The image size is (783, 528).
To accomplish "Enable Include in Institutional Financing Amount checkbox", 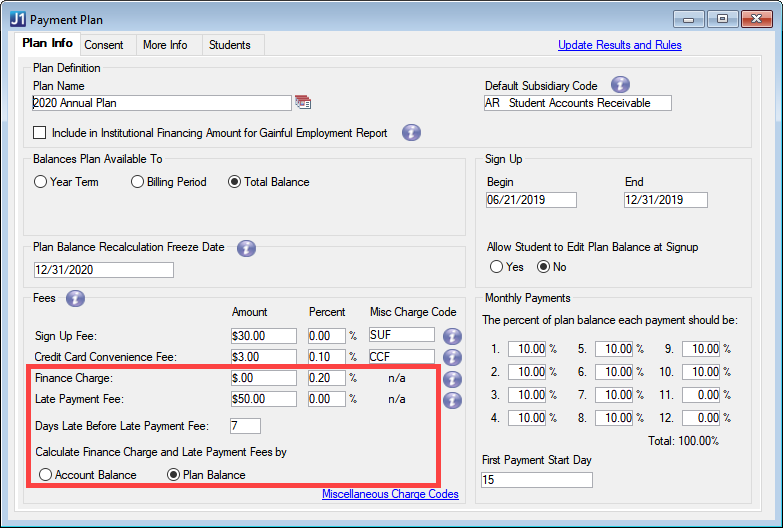I will click(40, 132).
